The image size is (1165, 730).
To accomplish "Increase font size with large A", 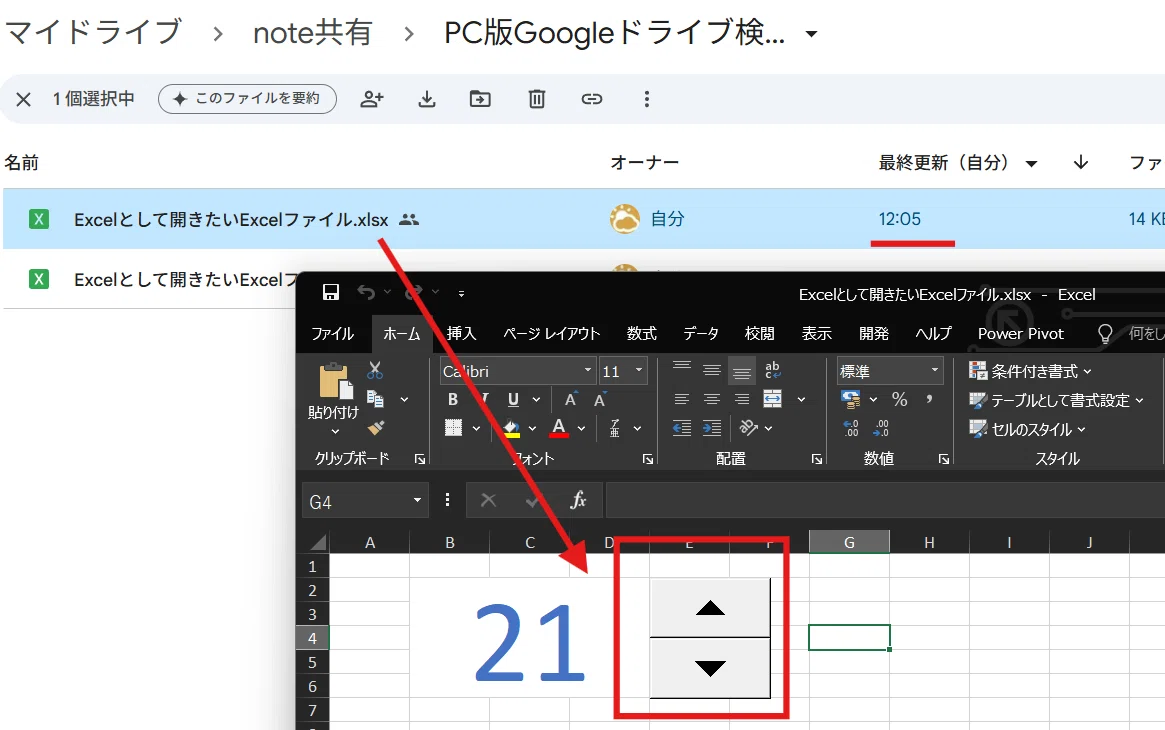I will pyautogui.click(x=571, y=400).
